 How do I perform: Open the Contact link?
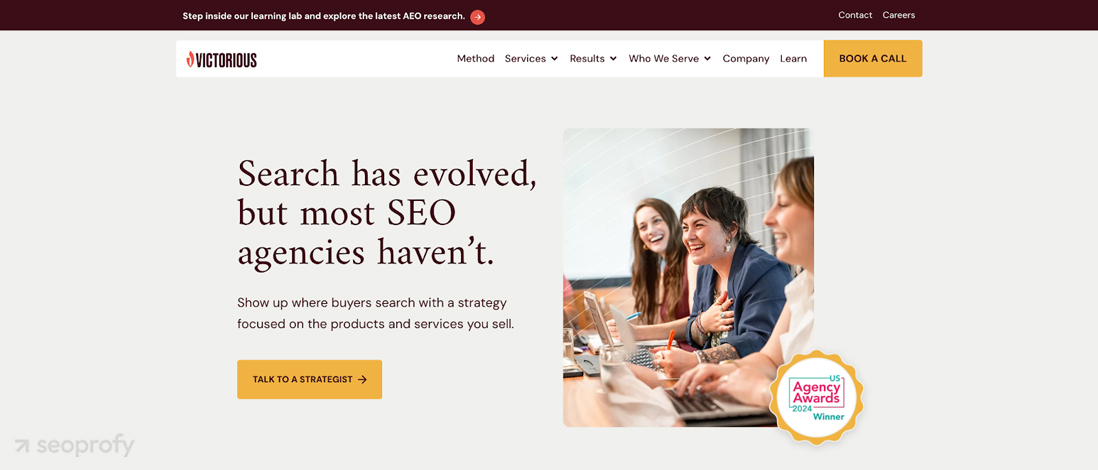pyautogui.click(x=855, y=15)
